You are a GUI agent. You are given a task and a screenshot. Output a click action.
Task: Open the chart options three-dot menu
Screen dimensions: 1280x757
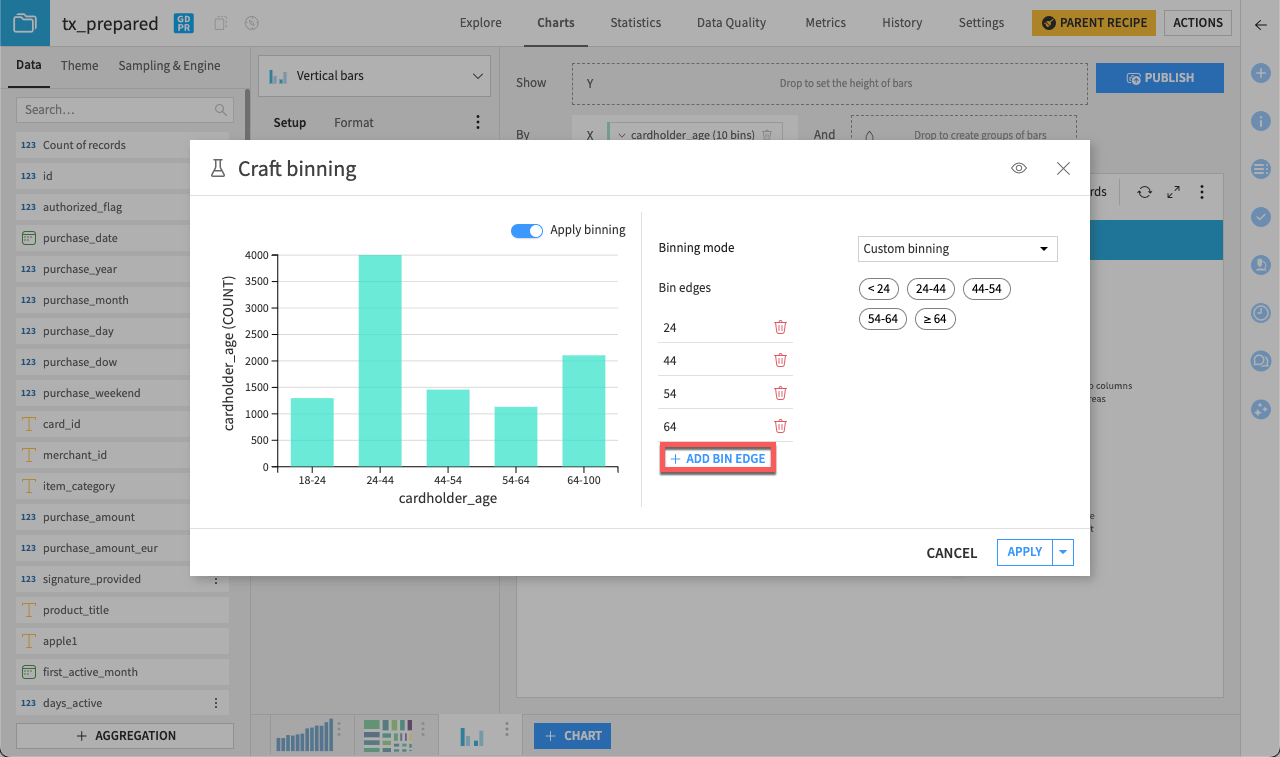tap(1202, 192)
